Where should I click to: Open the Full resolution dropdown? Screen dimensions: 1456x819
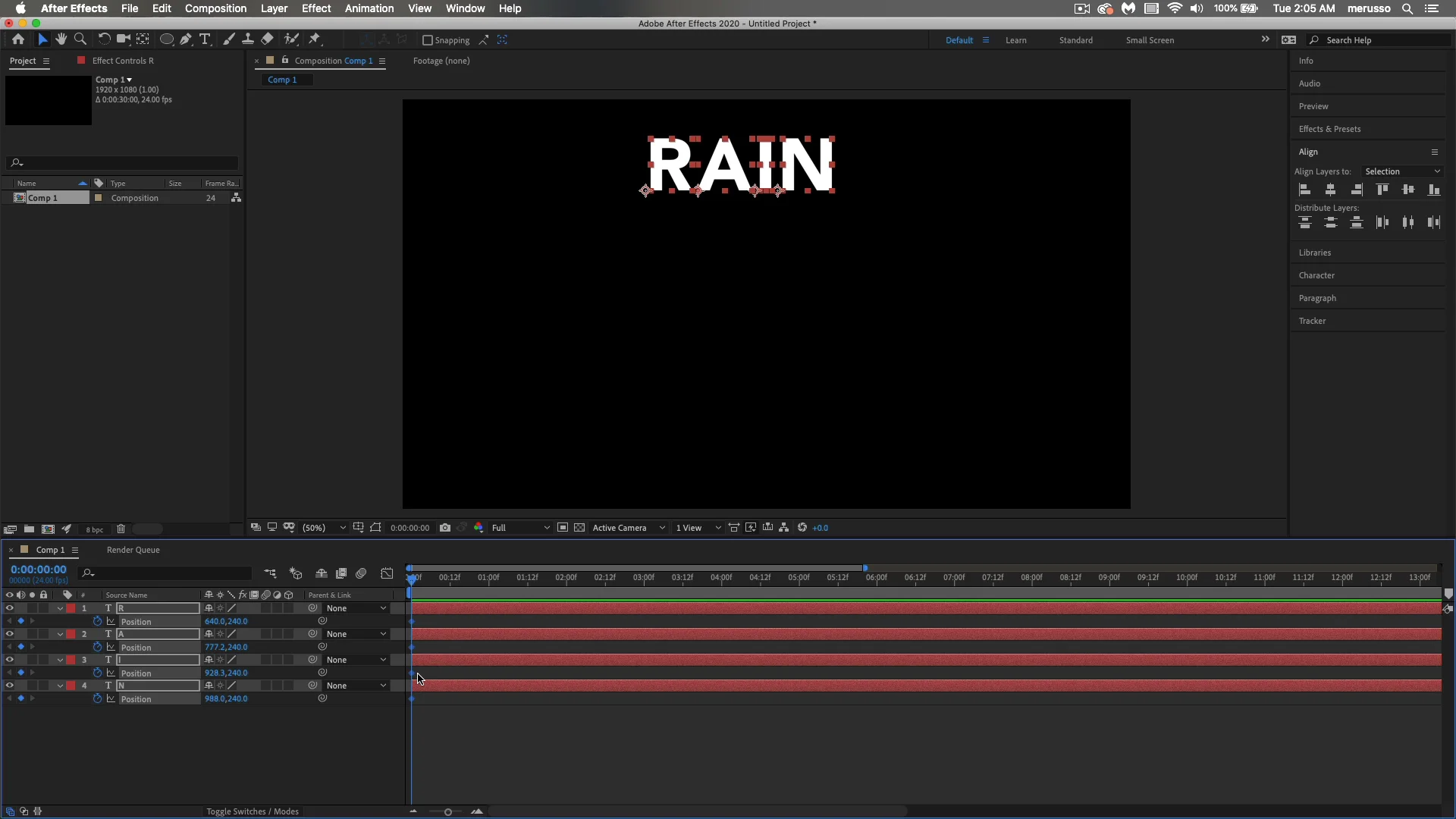tap(520, 528)
